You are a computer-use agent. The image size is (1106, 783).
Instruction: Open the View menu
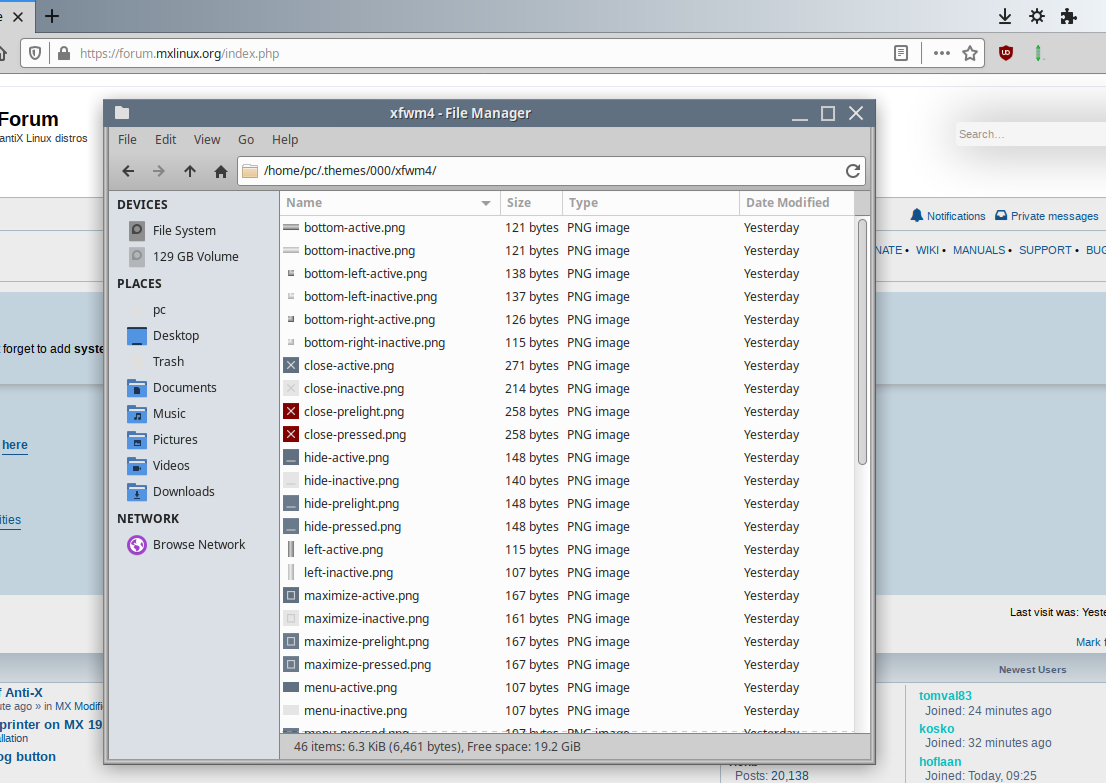[x=207, y=140]
